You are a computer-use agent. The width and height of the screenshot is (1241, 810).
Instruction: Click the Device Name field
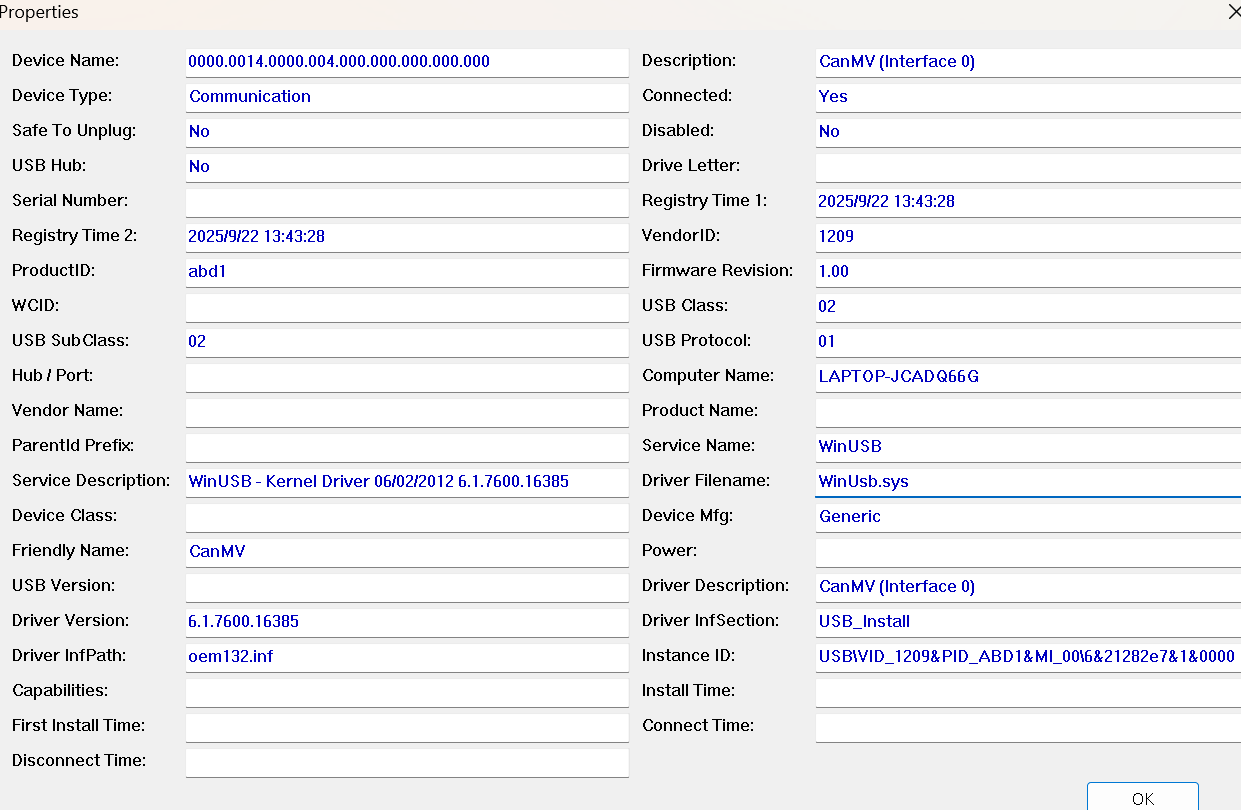pyautogui.click(x=406, y=62)
